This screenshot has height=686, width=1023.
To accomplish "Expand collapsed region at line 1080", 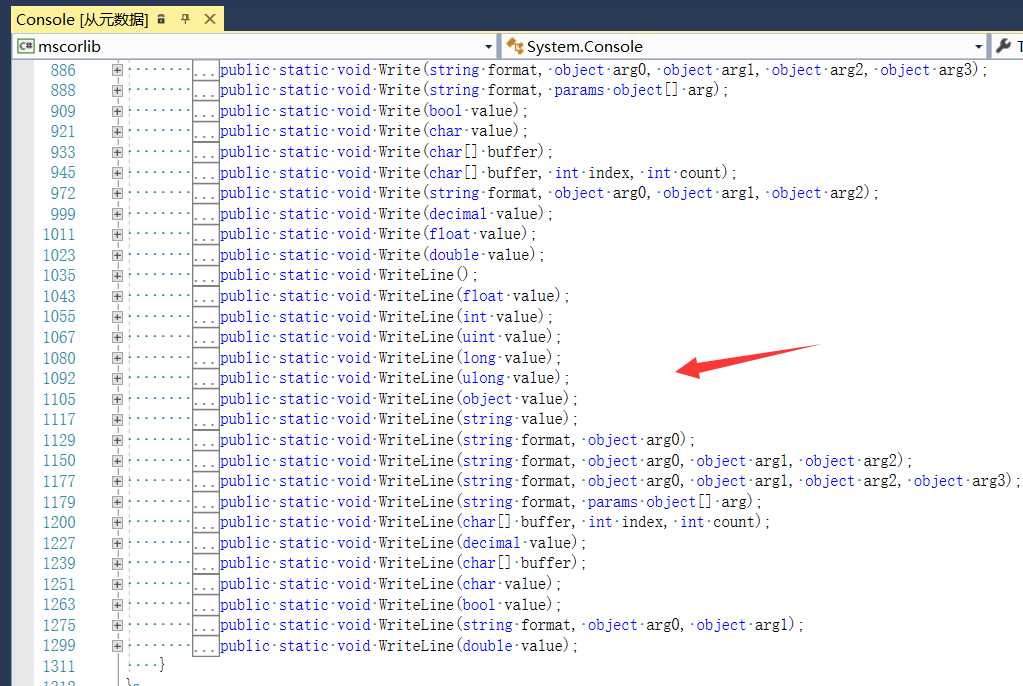I will [117, 358].
